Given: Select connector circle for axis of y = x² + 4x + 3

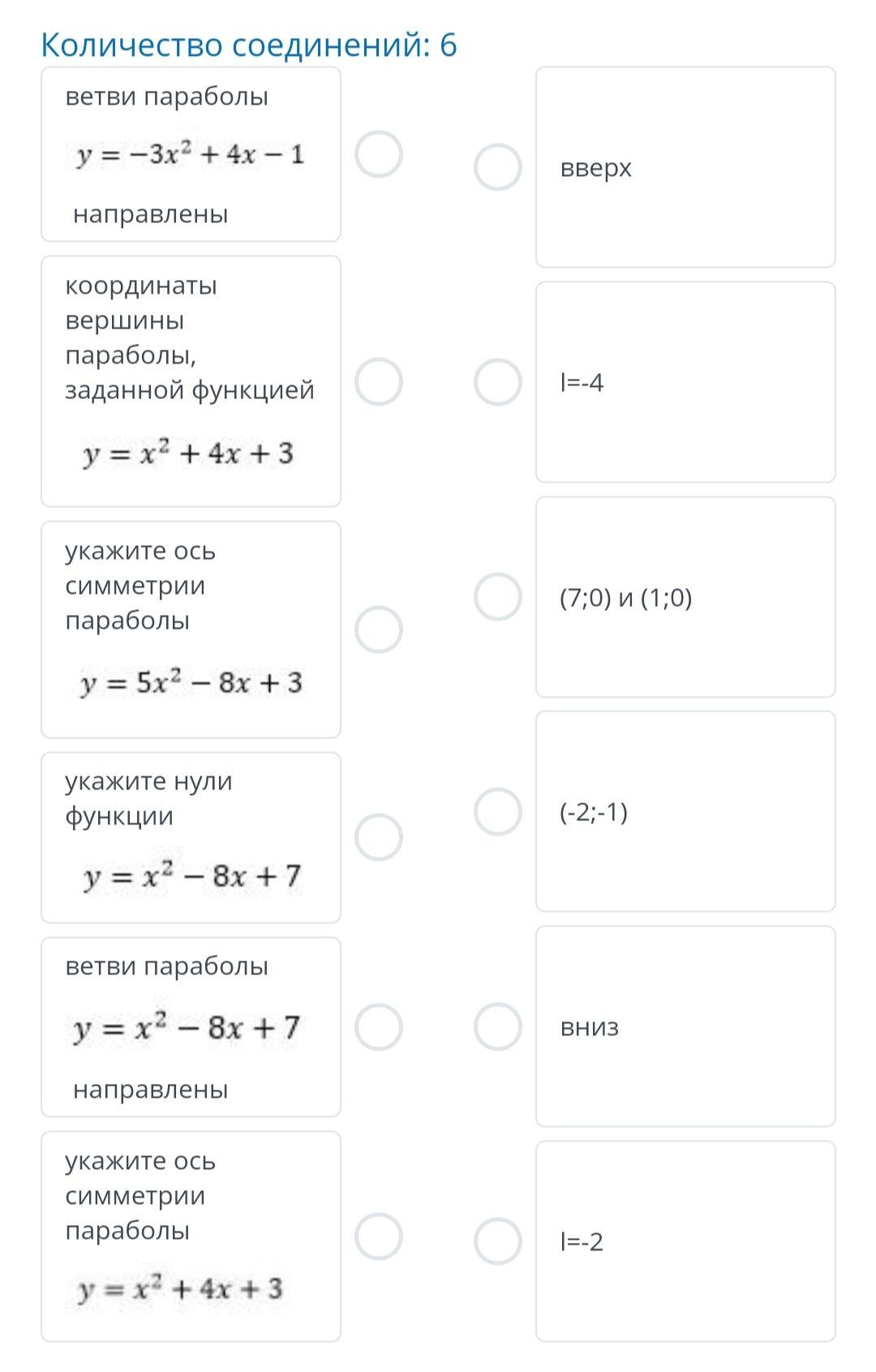Looking at the screenshot, I should (379, 1237).
